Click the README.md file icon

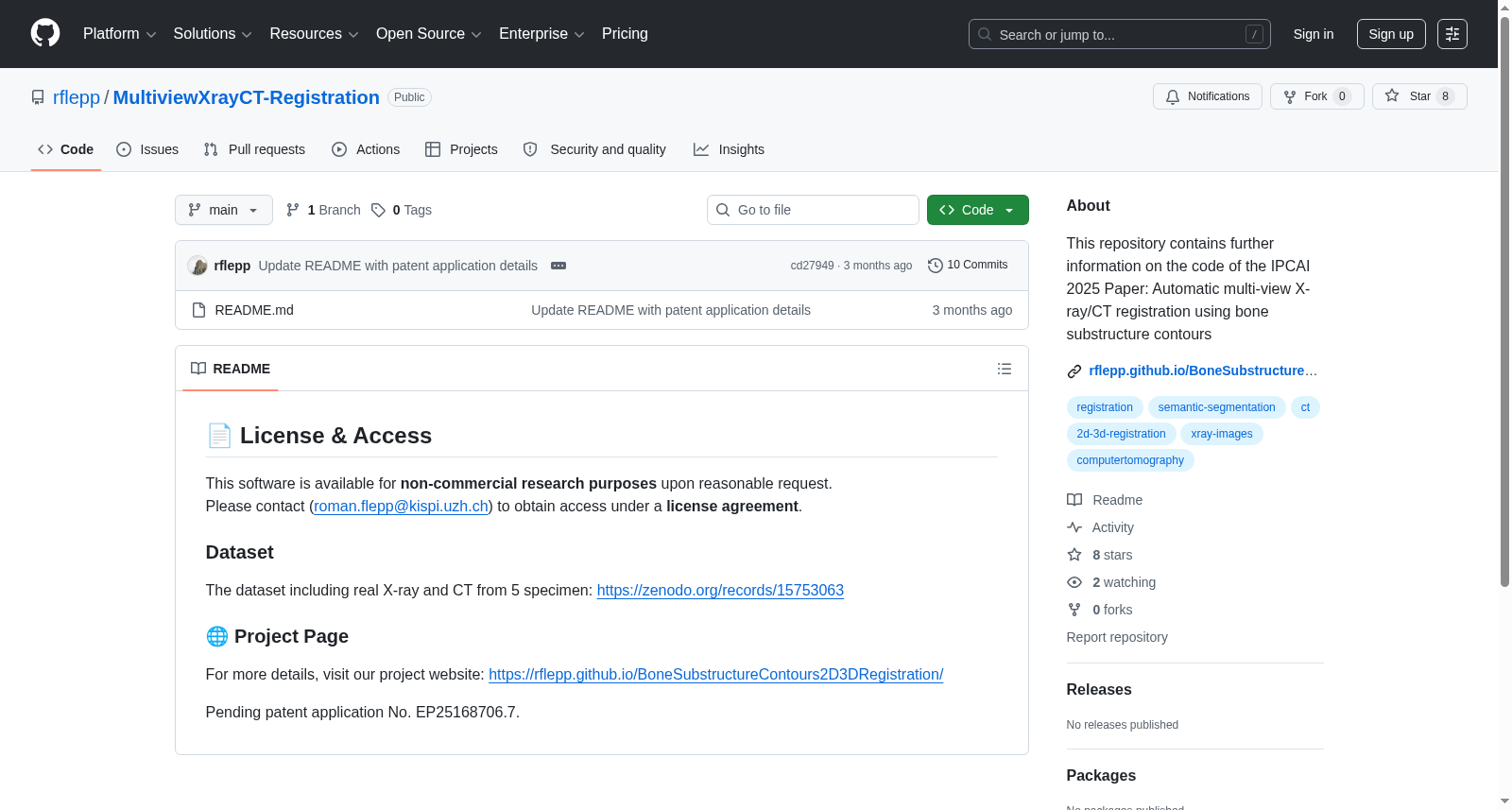pyautogui.click(x=198, y=310)
